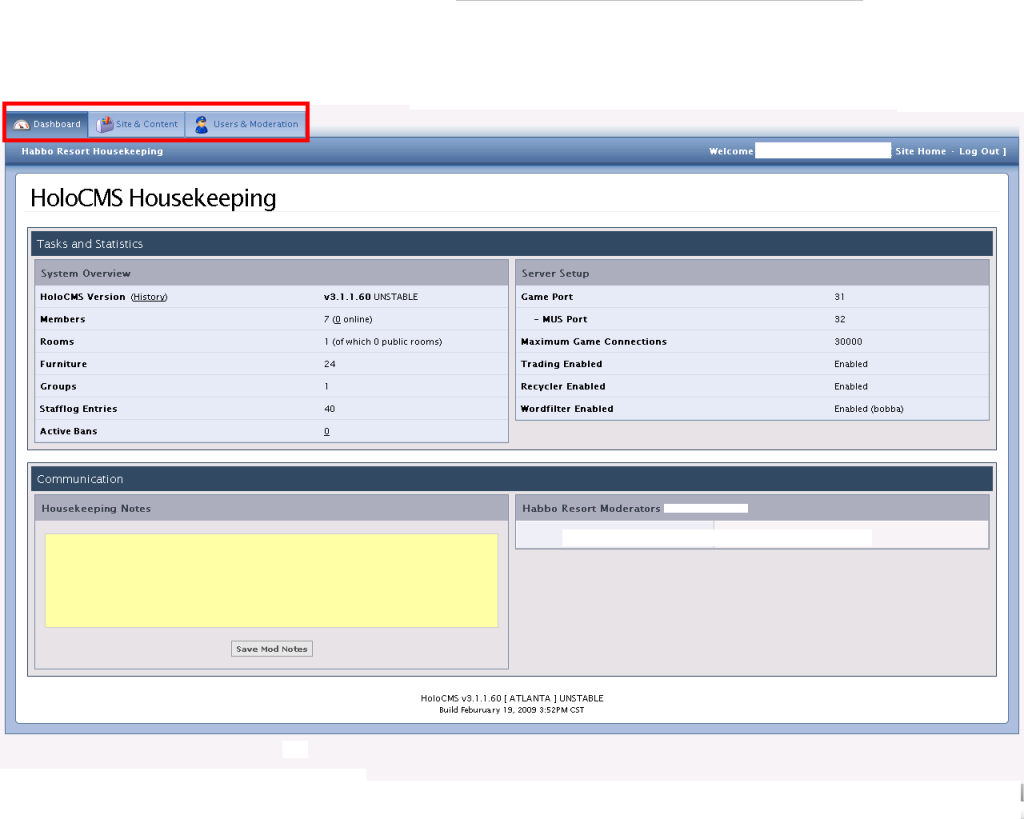The image size is (1024, 819).
Task: Click the Habbo Resort Moderators panel header
Action: pos(591,508)
